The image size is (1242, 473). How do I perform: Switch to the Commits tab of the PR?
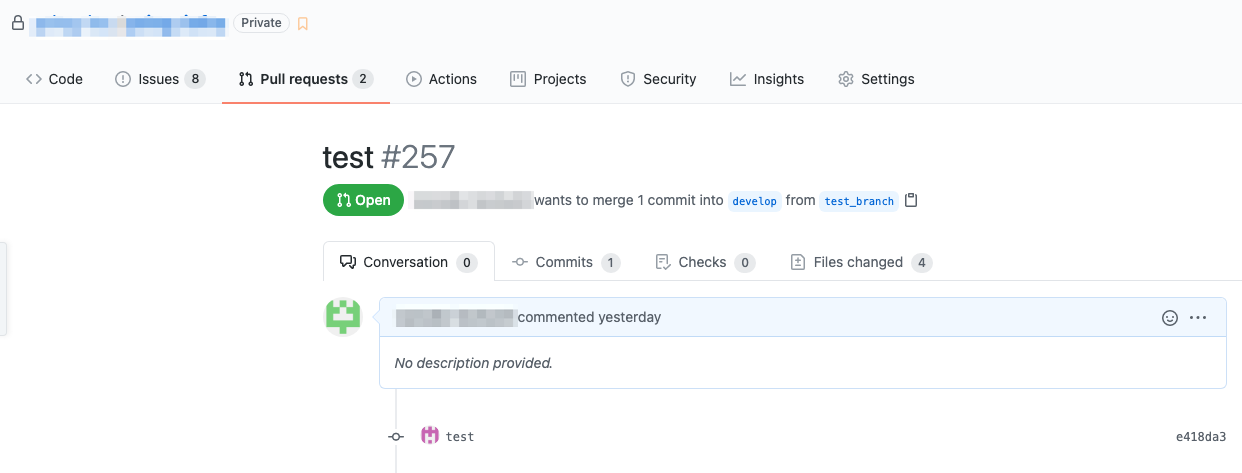point(564,262)
